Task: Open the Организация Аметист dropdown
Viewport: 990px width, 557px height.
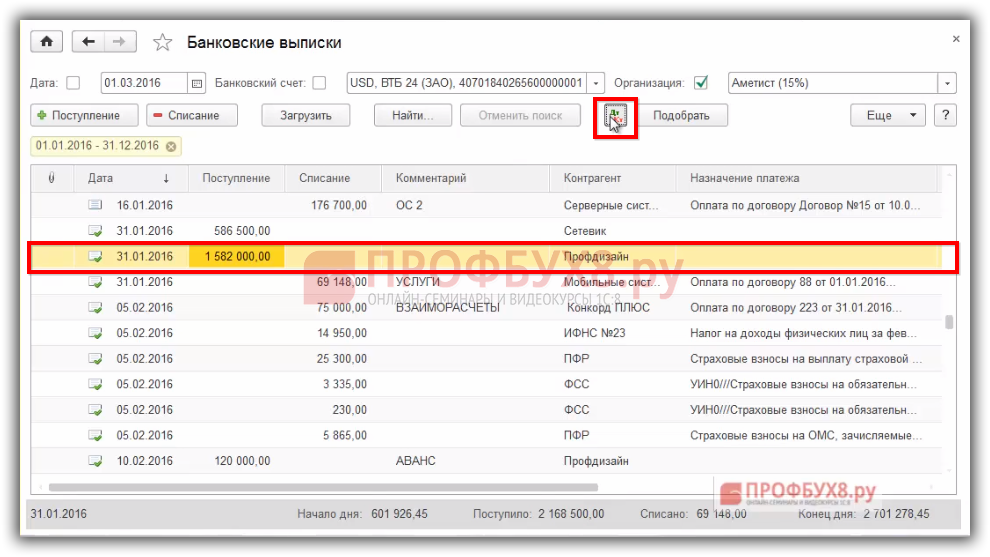Action: [946, 83]
